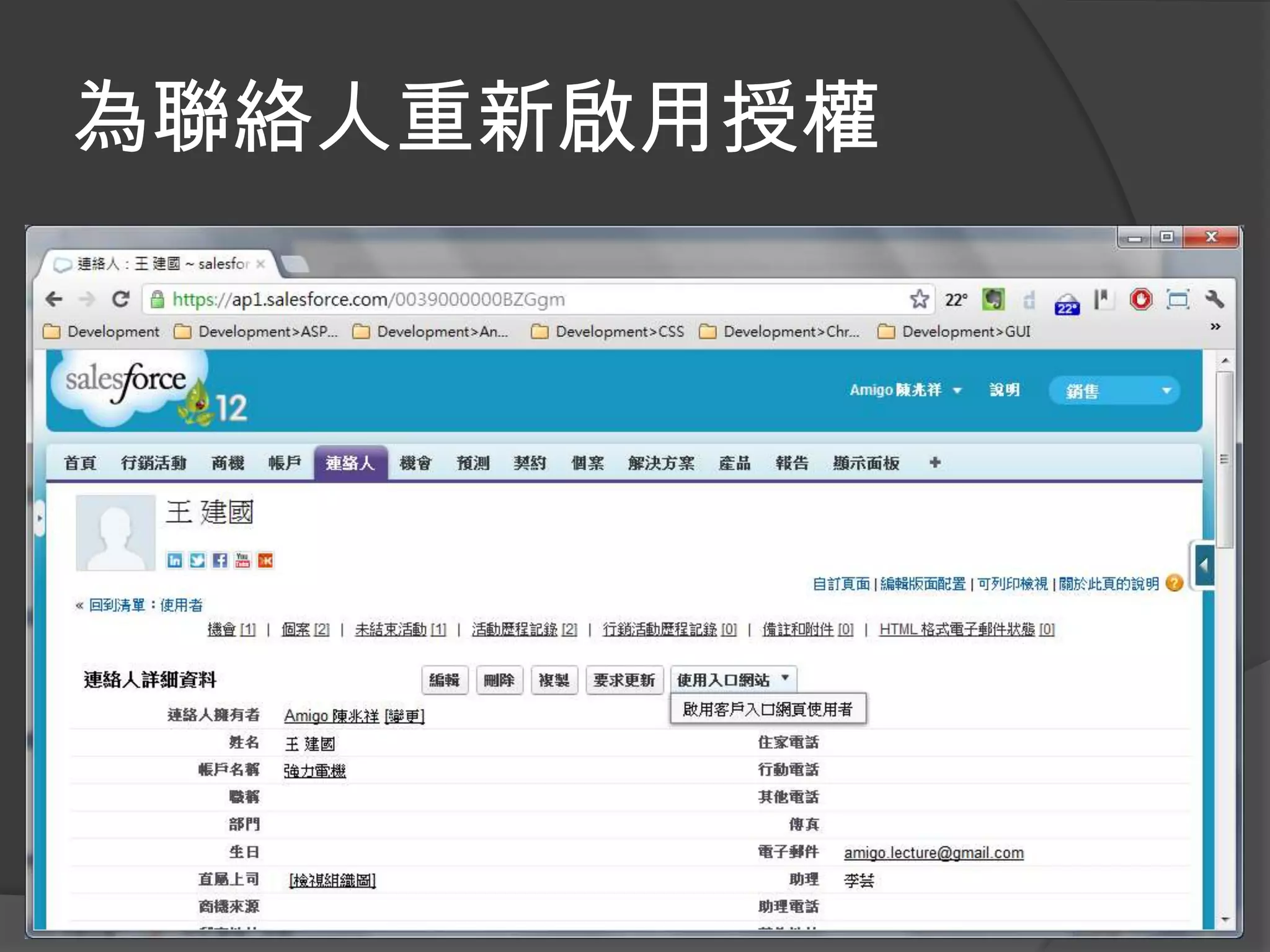The image size is (1270, 952).
Task: Open the Amigo 陳兆祥 user dropdown
Action: click(x=905, y=390)
